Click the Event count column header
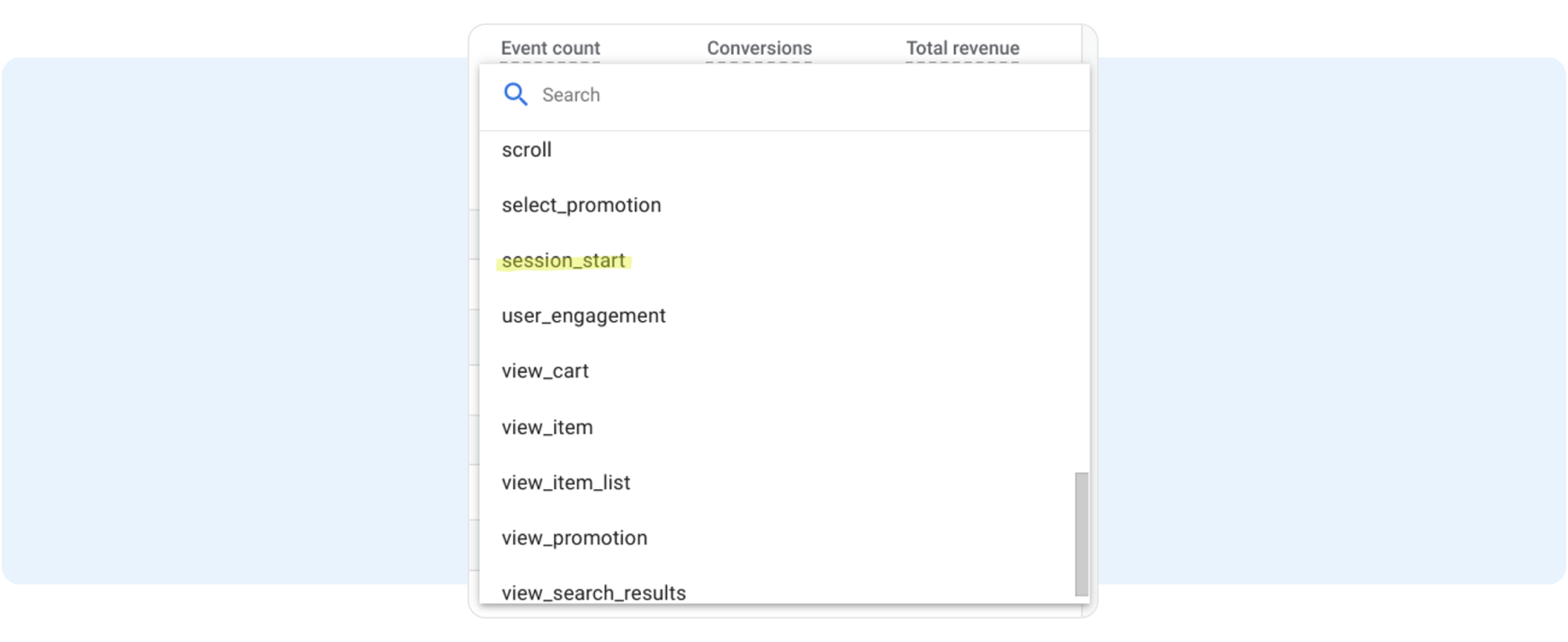 point(550,48)
